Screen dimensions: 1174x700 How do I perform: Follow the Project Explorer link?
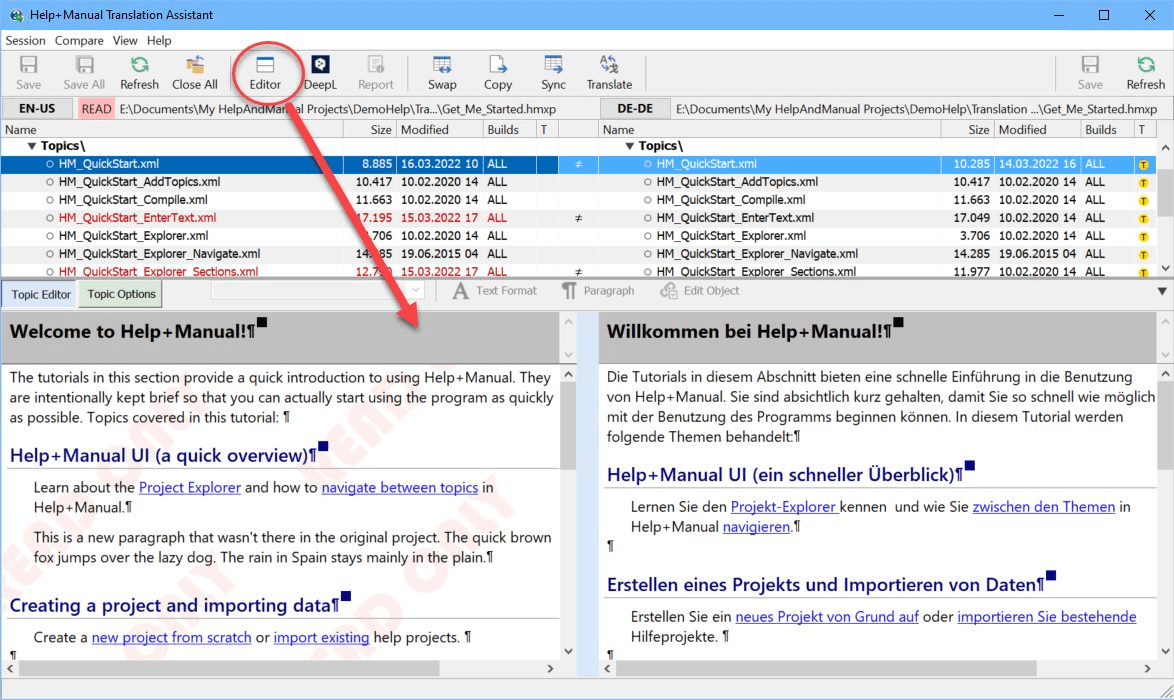coord(190,487)
